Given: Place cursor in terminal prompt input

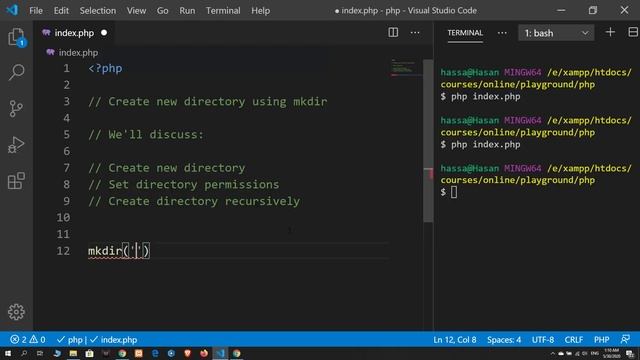Looking at the screenshot, I should point(454,192).
